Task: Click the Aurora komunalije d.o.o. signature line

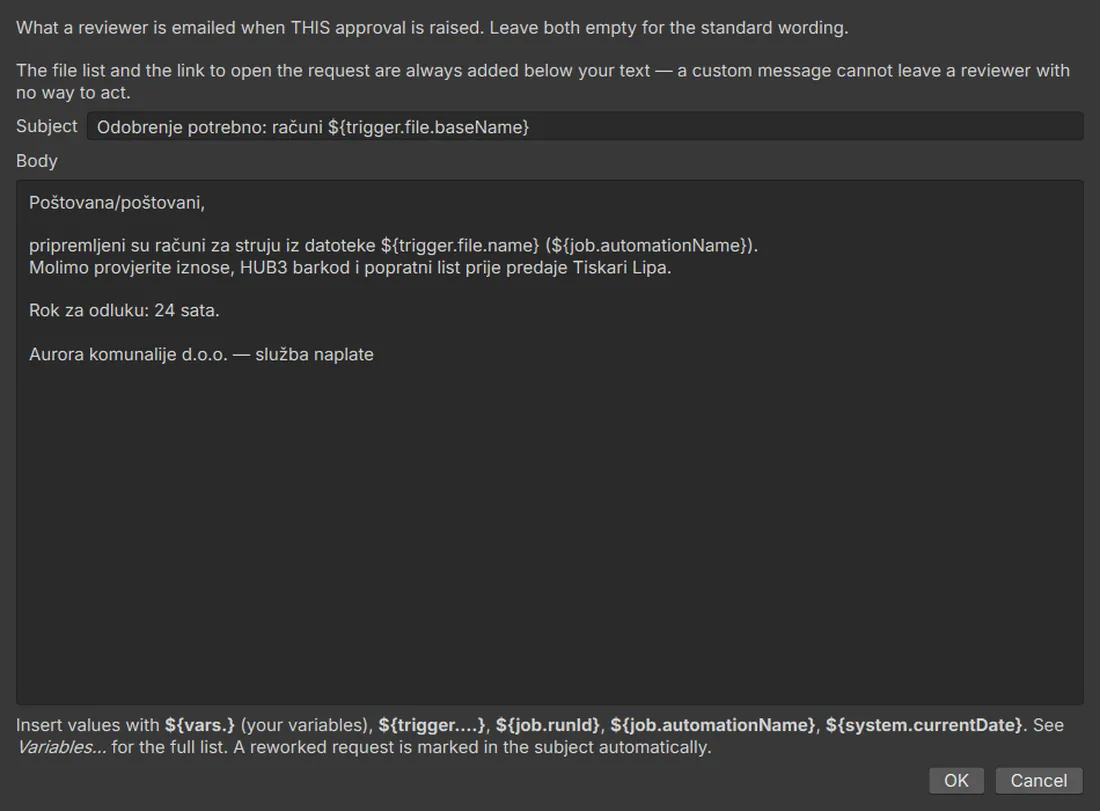Action: pyautogui.click(x=201, y=354)
